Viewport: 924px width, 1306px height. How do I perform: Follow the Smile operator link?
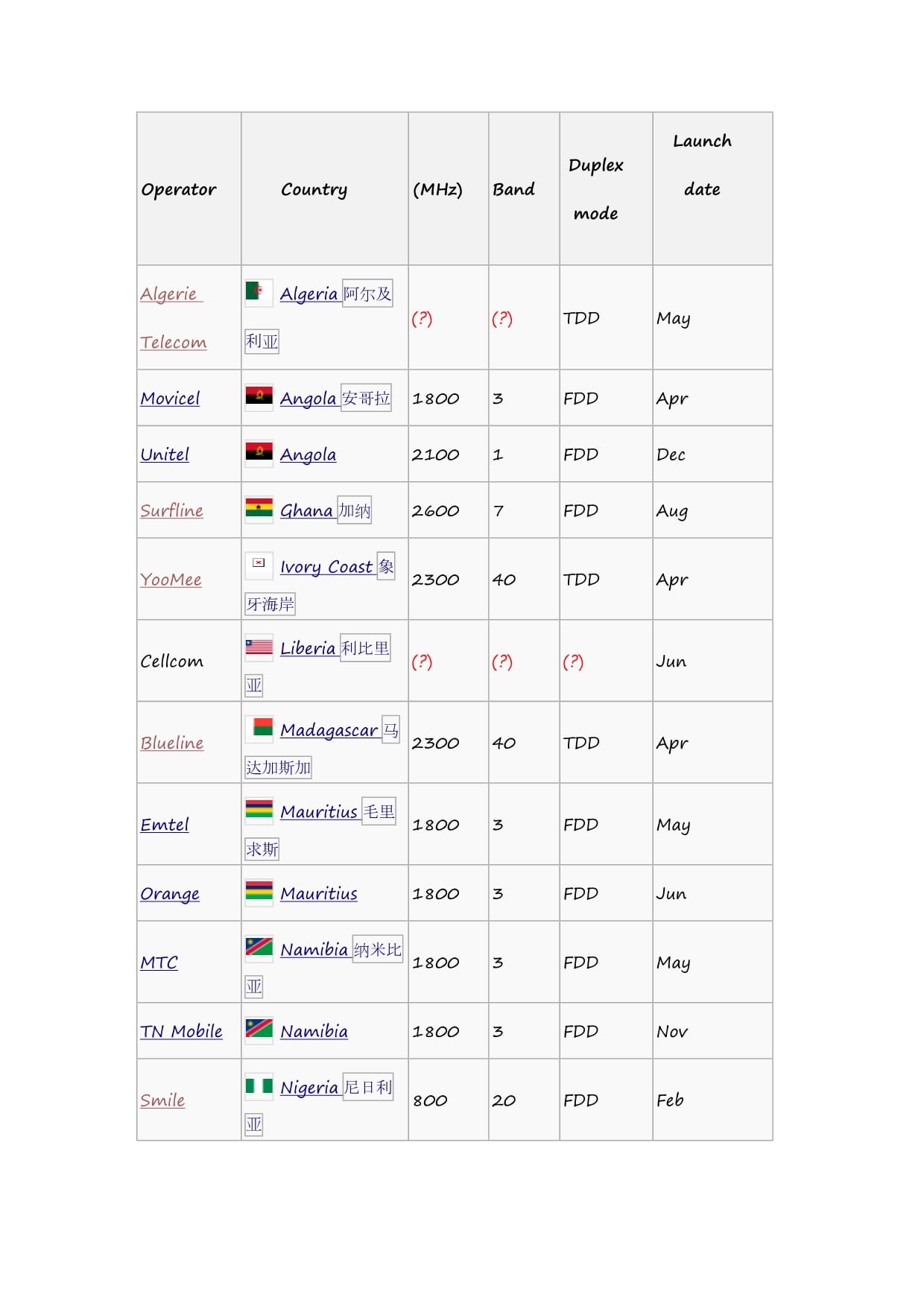[162, 1100]
